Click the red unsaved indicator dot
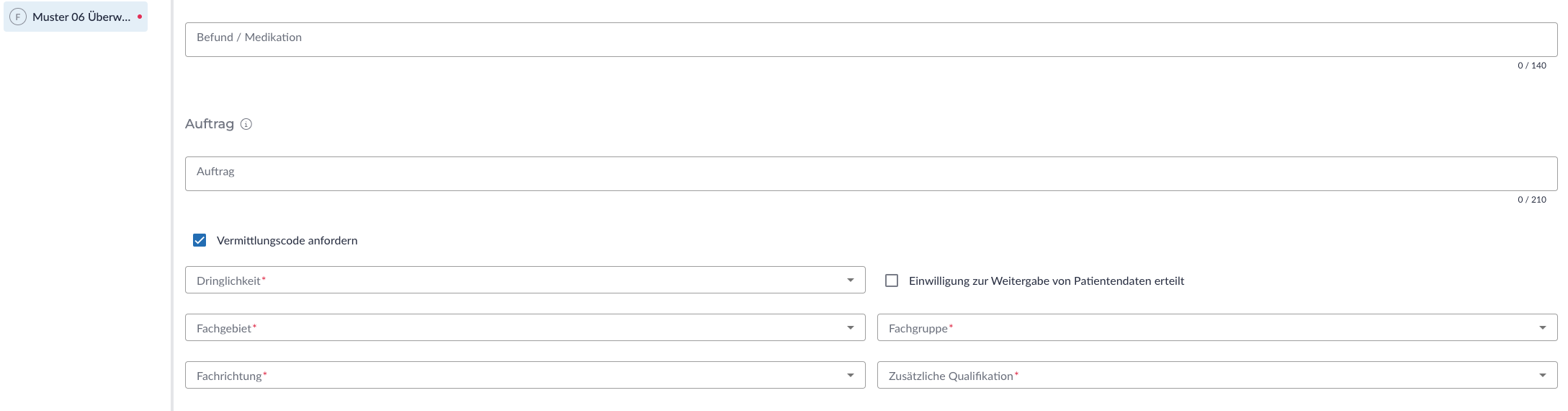Viewport: 1568px width, 411px height. click(140, 17)
